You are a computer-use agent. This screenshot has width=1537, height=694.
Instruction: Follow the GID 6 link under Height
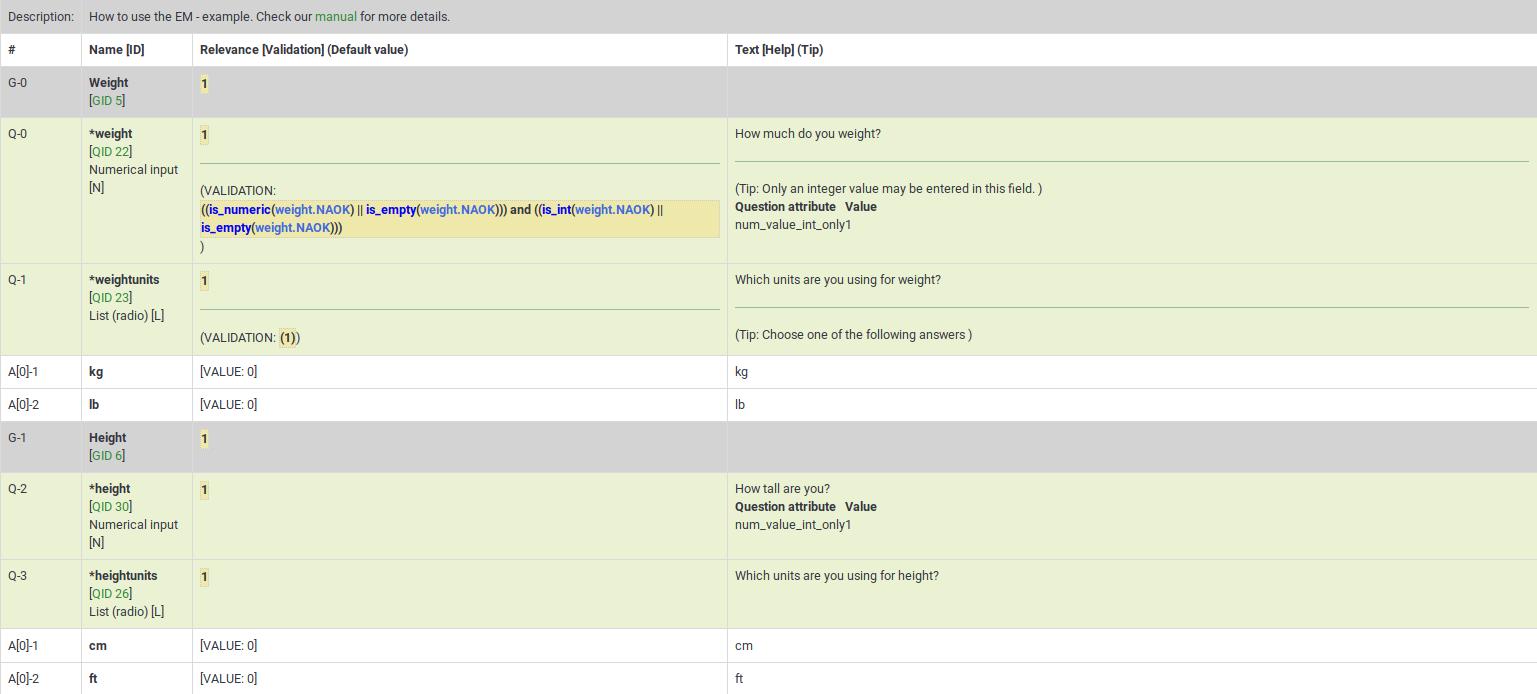[x=107, y=456]
